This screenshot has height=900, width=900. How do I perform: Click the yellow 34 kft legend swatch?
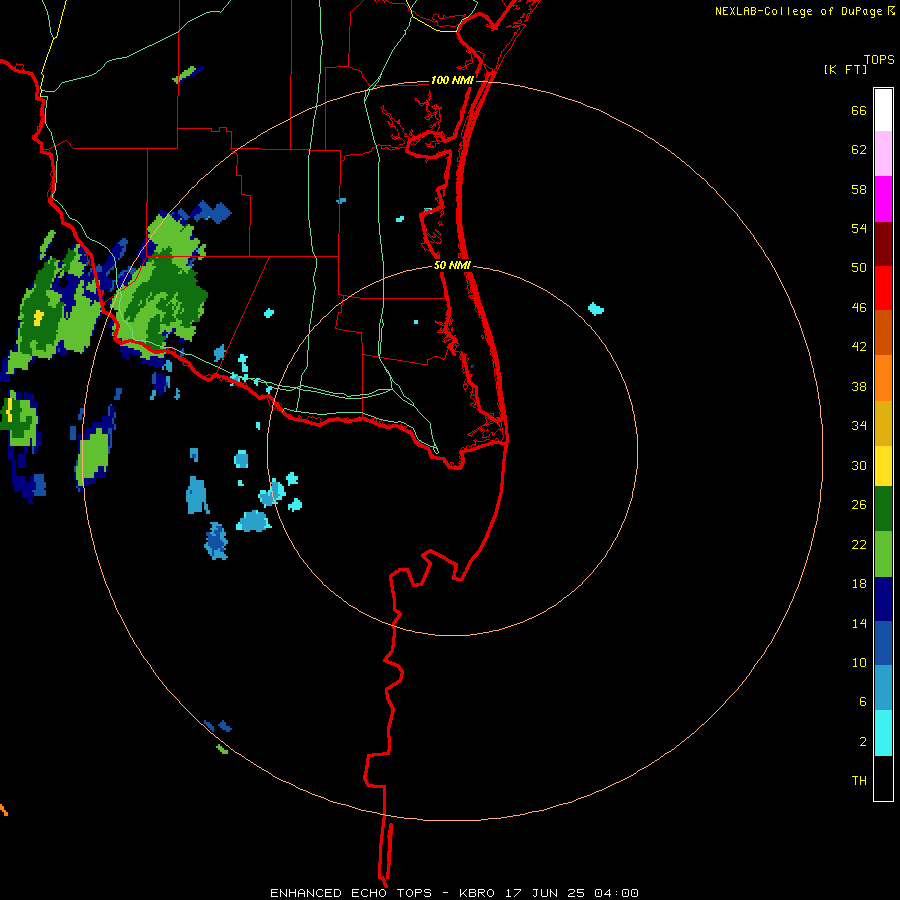[x=883, y=466]
